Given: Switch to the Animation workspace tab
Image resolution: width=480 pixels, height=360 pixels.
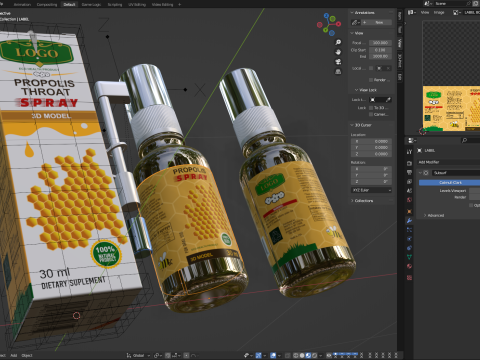Looking at the screenshot, I should 22,4.
